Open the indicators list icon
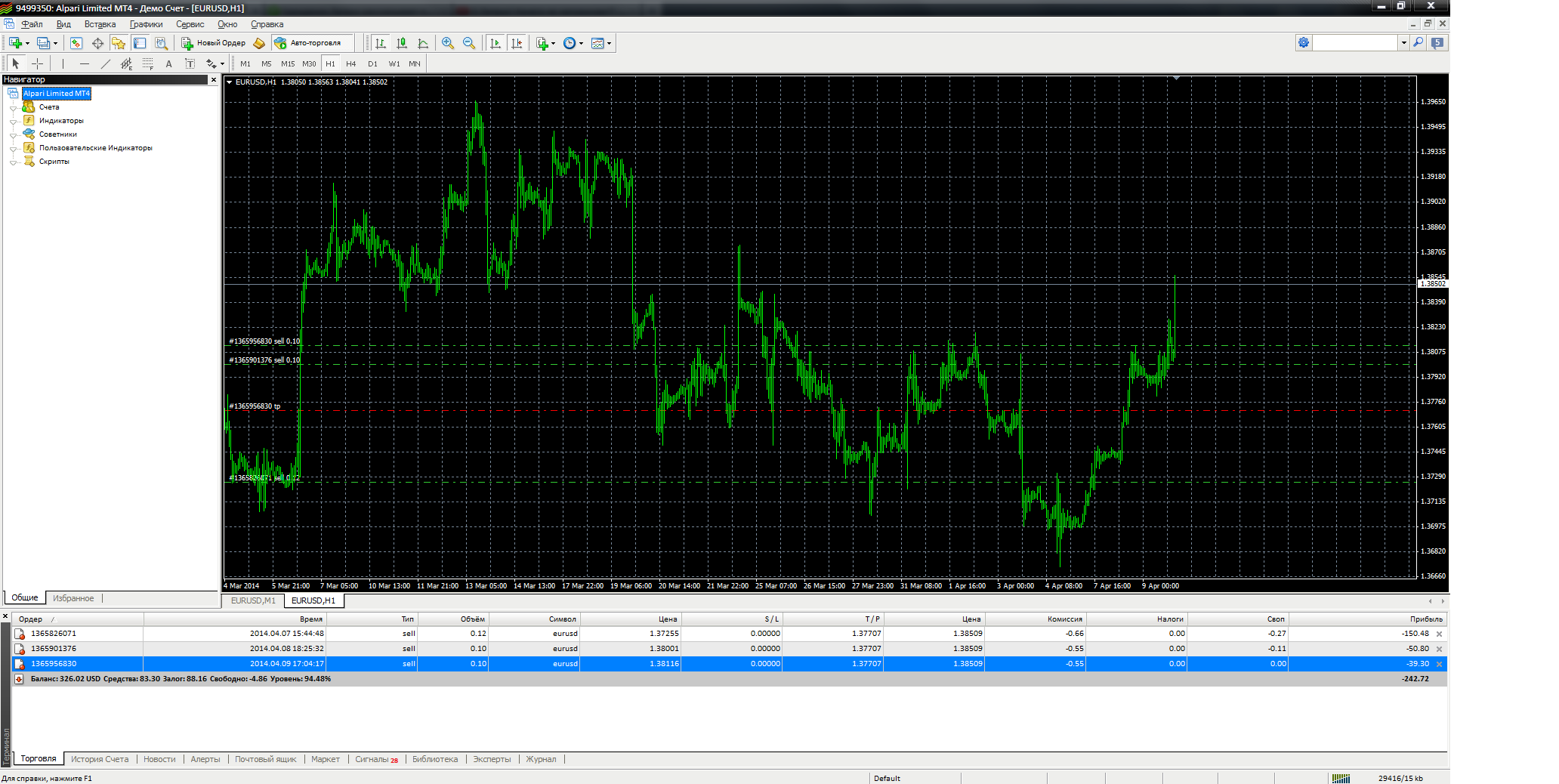The height and width of the screenshot is (784, 1559). [542, 43]
